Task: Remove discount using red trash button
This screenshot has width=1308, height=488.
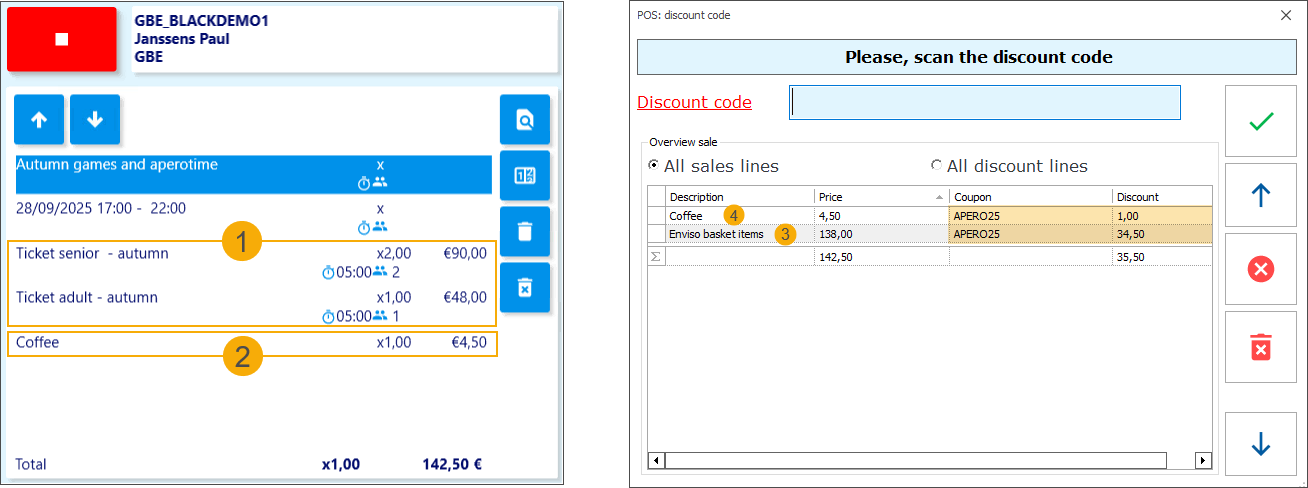Action: (x=1260, y=347)
